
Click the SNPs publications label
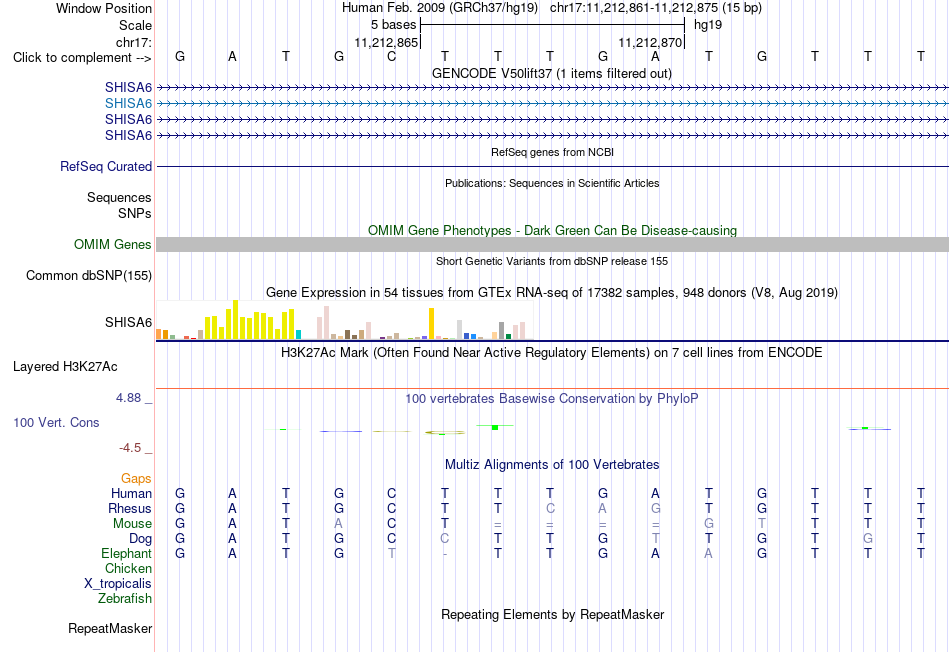pos(135,213)
